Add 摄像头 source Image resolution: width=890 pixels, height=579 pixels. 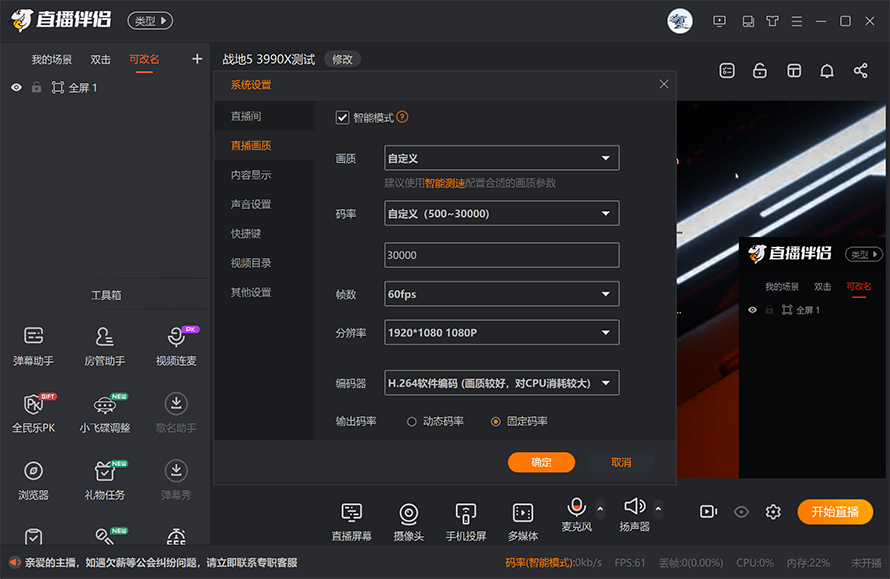[409, 522]
